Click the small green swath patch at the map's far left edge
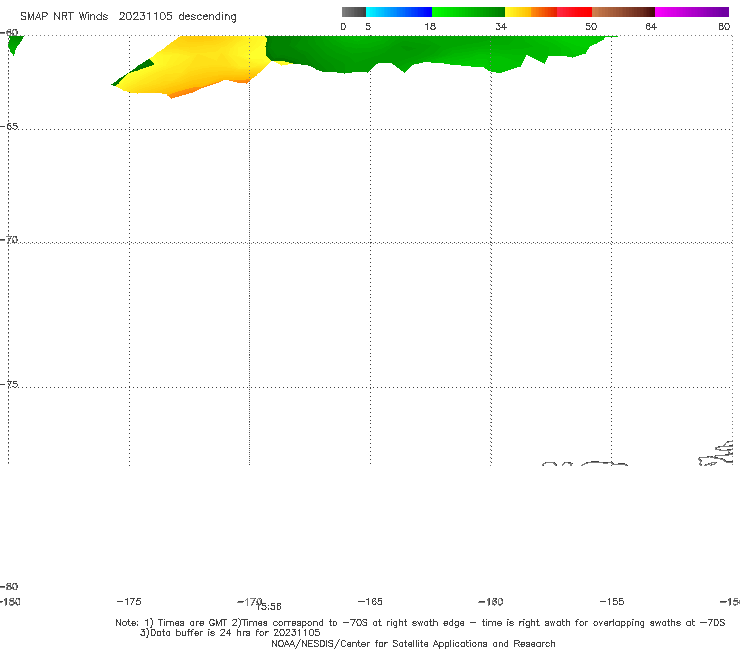 coord(15,44)
